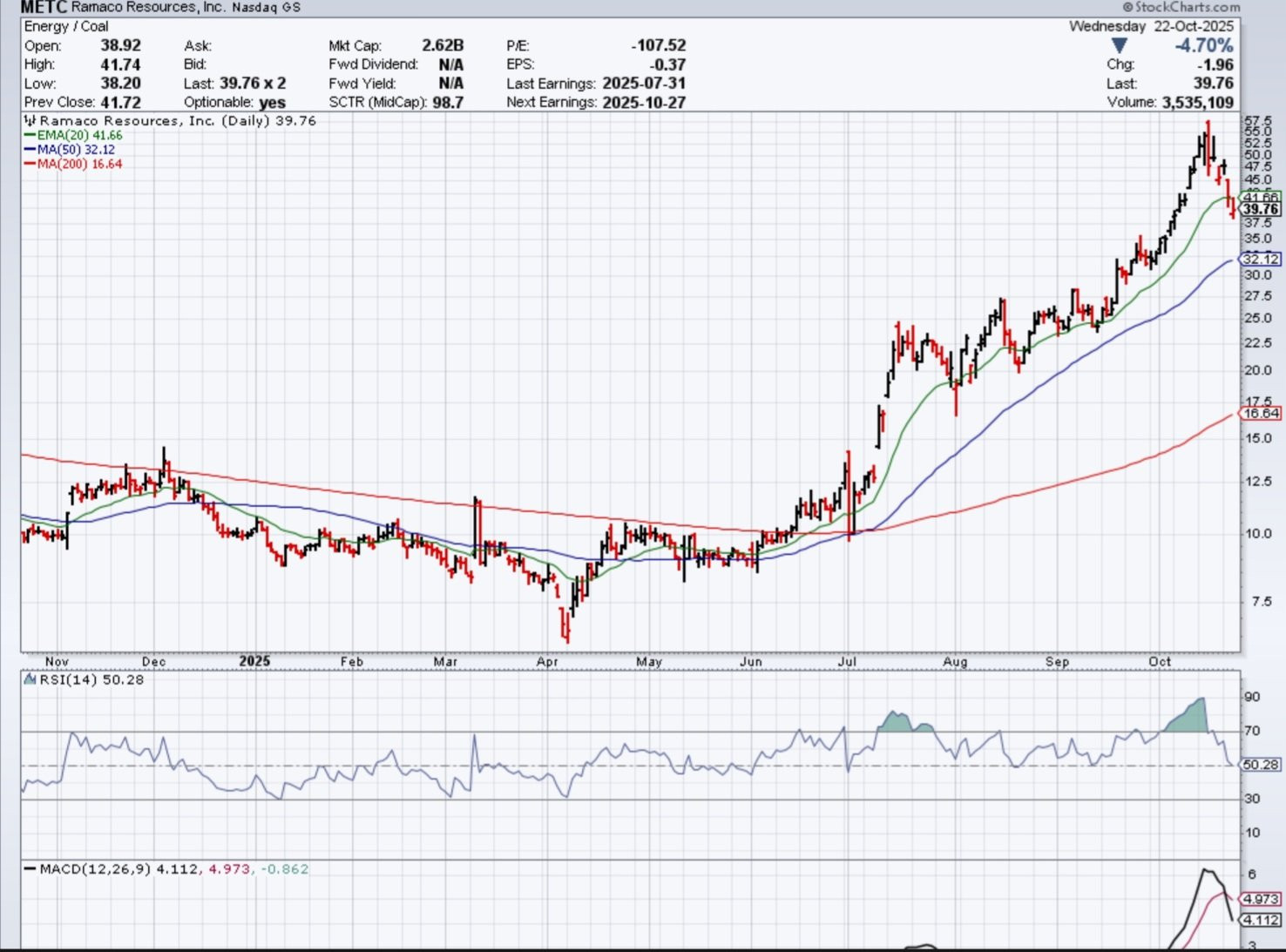
Task: Click the MACD signal 4.973 value tag
Action: click(1260, 899)
